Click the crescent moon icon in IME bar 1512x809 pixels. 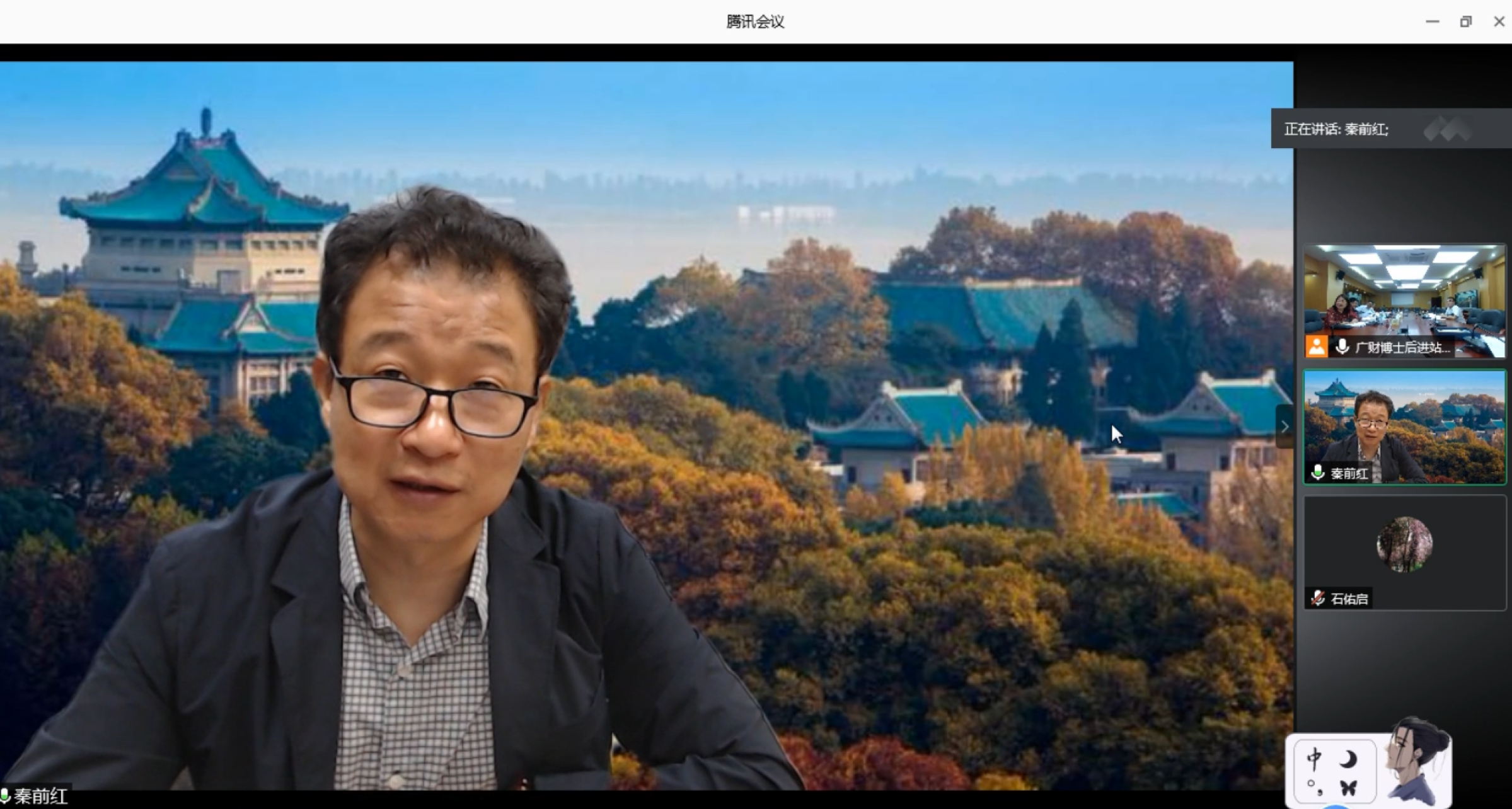click(1348, 760)
